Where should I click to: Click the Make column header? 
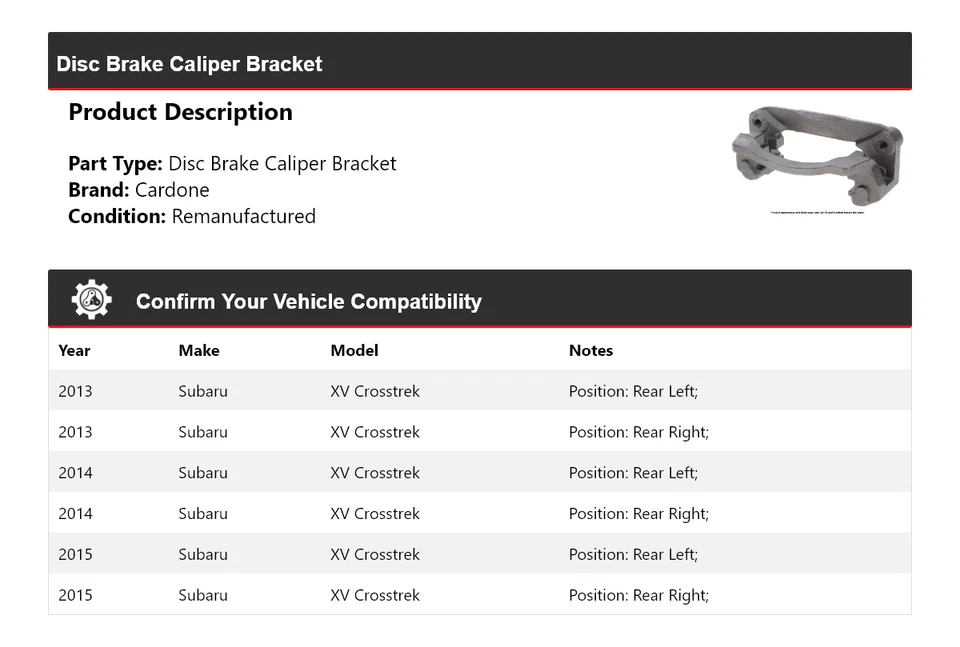coord(199,351)
